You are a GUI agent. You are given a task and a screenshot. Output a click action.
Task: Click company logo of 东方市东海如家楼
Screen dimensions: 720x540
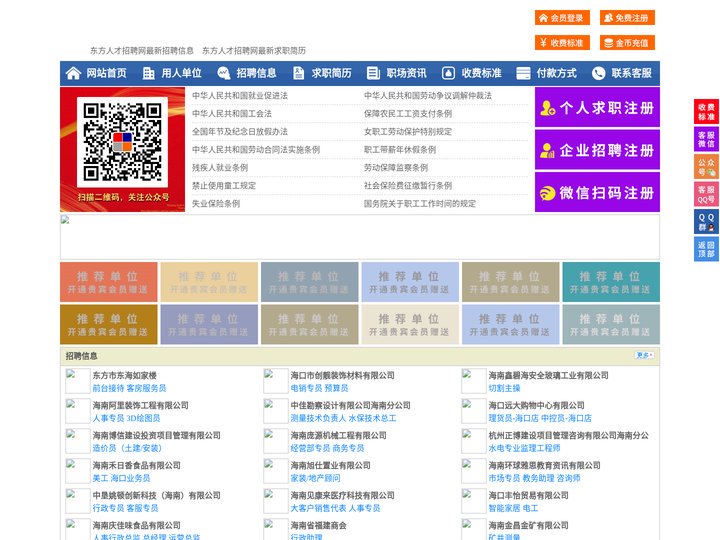coord(77,381)
